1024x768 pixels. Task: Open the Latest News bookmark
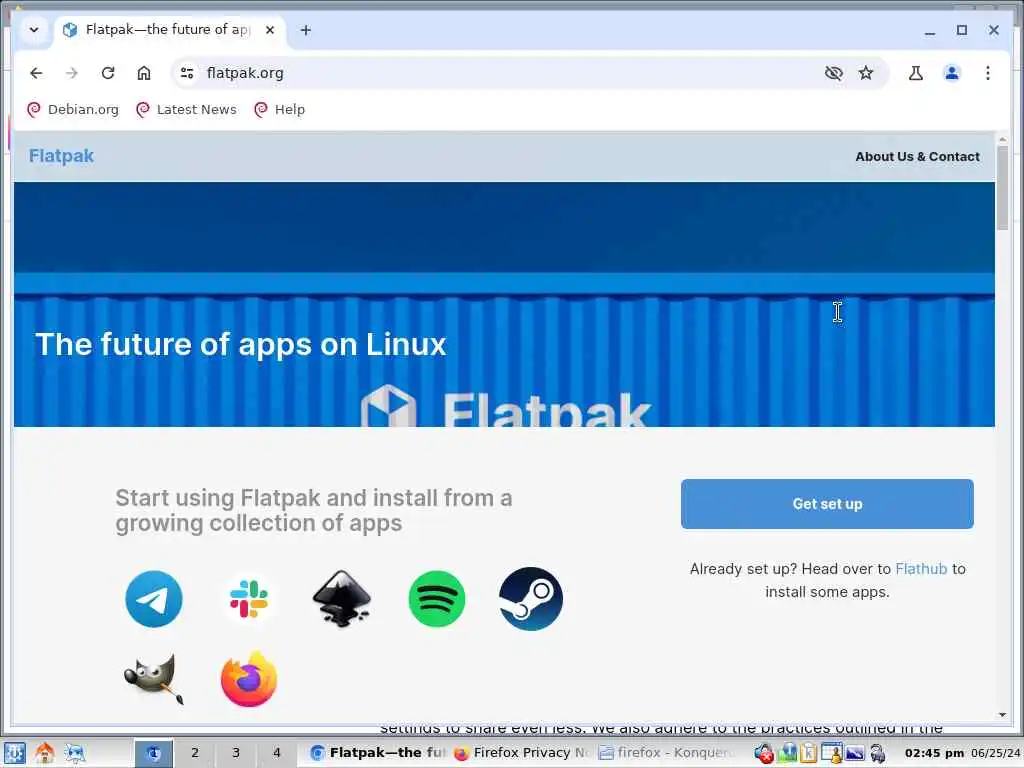pyautogui.click(x=186, y=110)
